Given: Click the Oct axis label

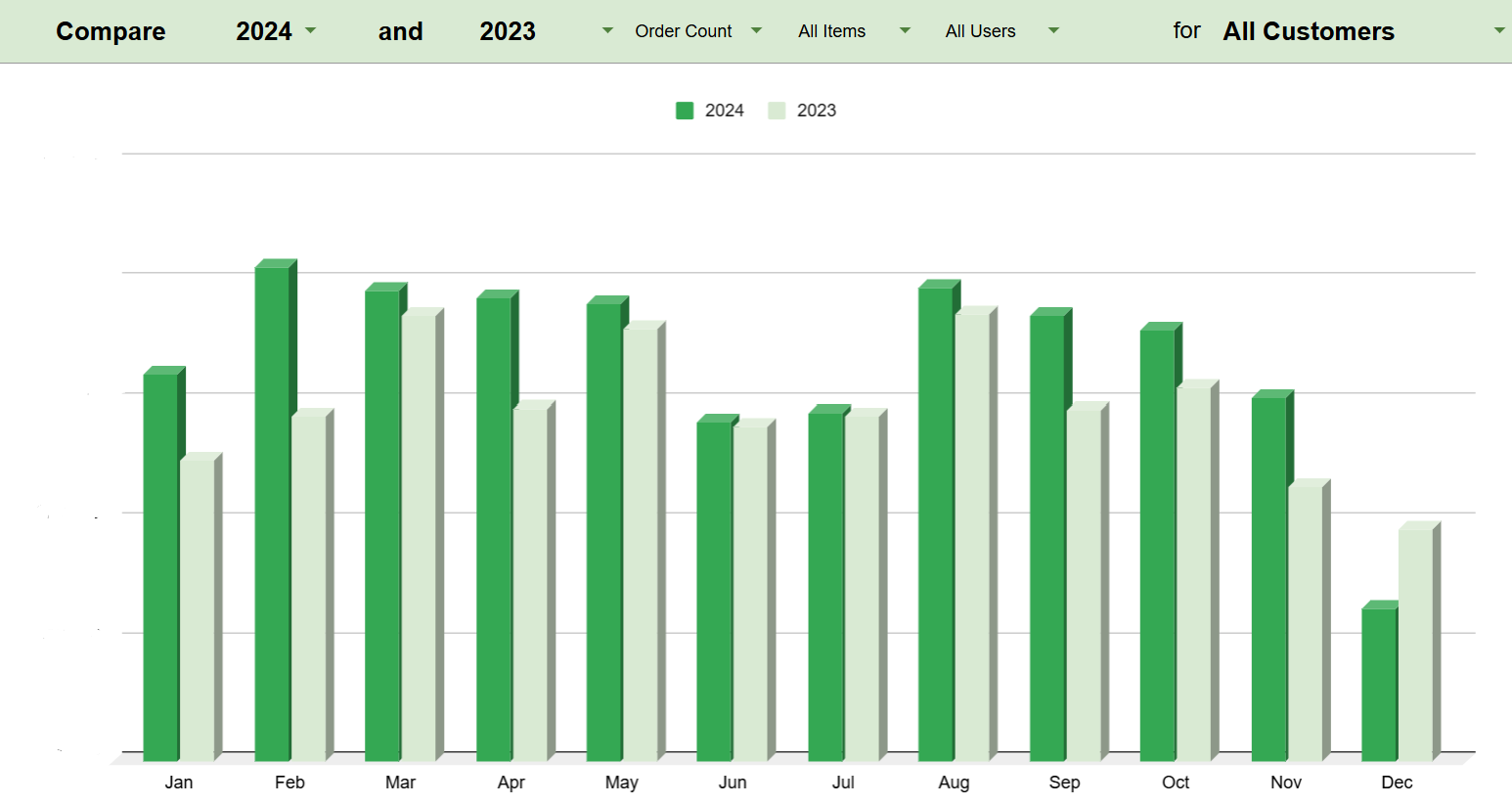Looking at the screenshot, I should coord(1176,783).
